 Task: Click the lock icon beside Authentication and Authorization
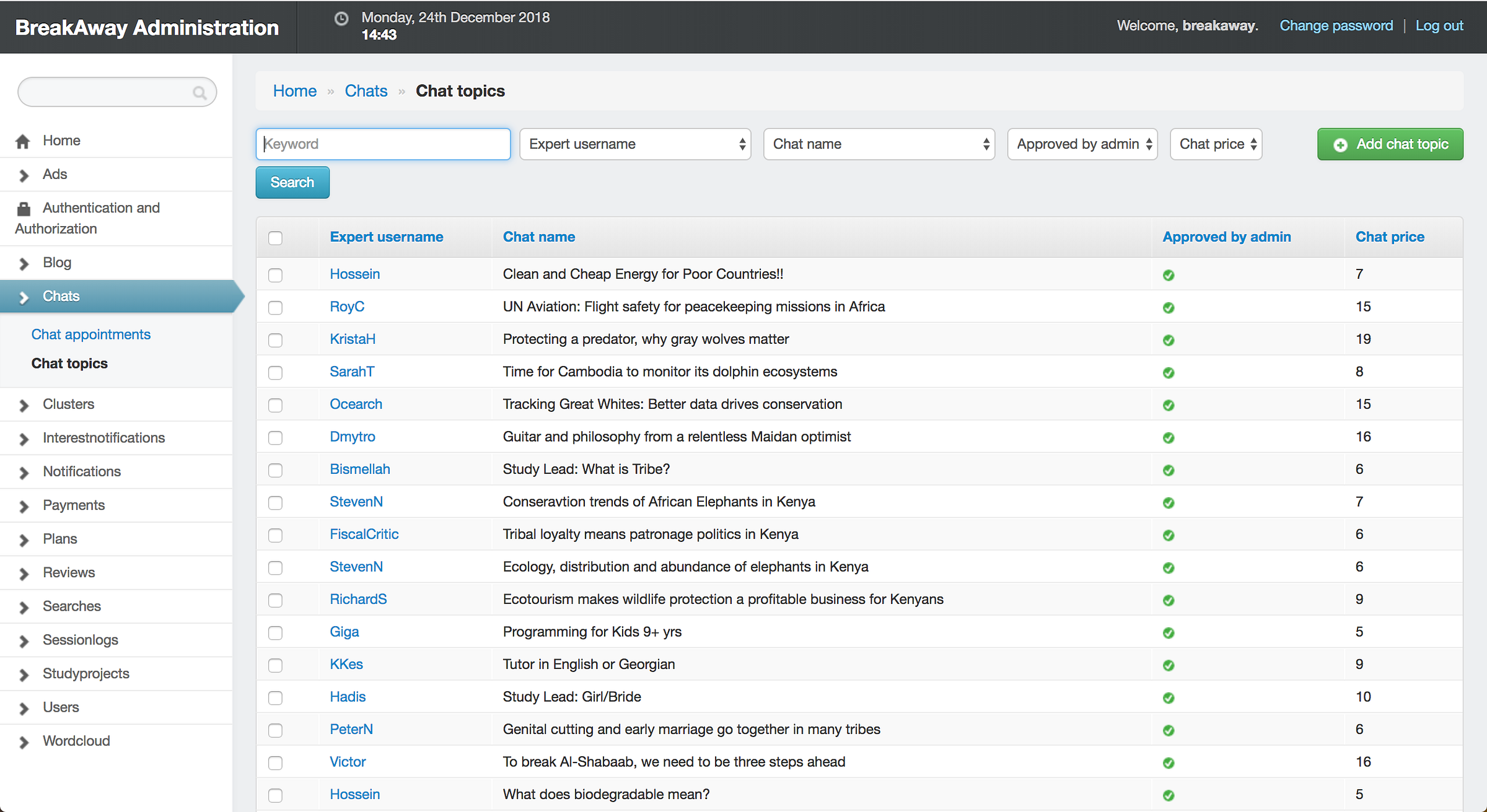(24, 209)
